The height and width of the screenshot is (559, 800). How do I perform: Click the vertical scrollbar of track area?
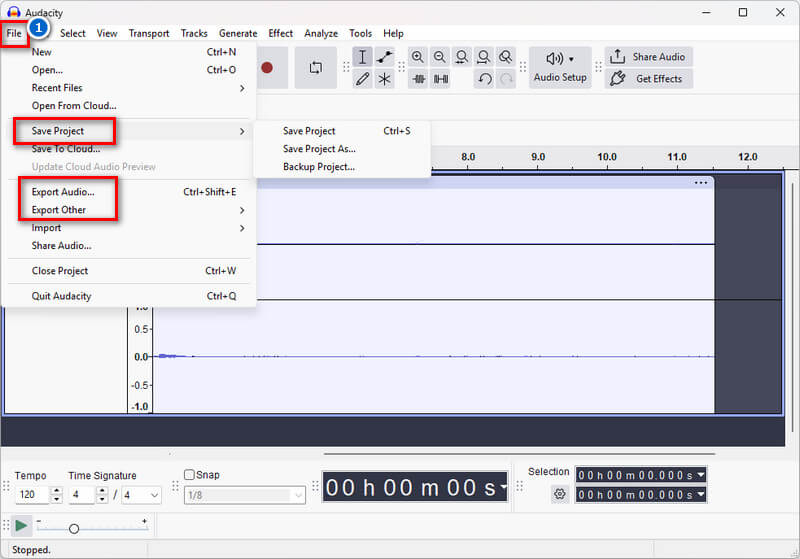(x=792, y=306)
